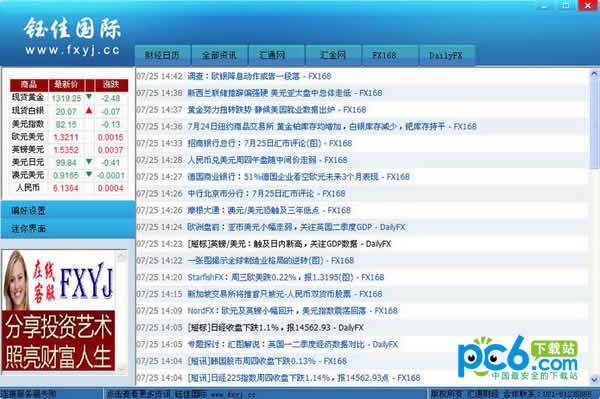Click gold price value 1319.25
Viewport: 600px width, 399px height.
coord(66,98)
